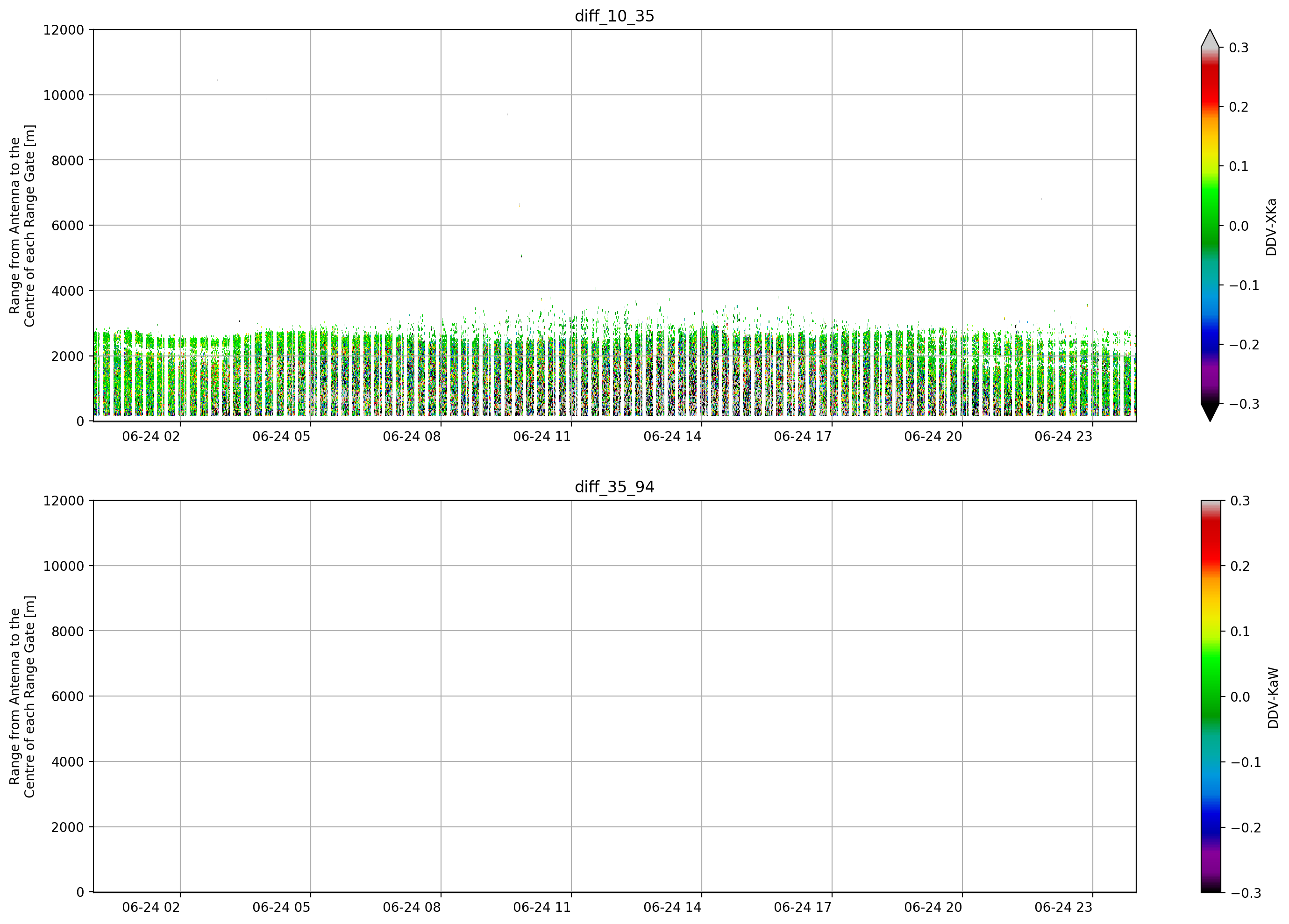Screen dimensions: 1289x924
Task: Click the 06-24 11 tick label in top plot
Action: coord(541,436)
